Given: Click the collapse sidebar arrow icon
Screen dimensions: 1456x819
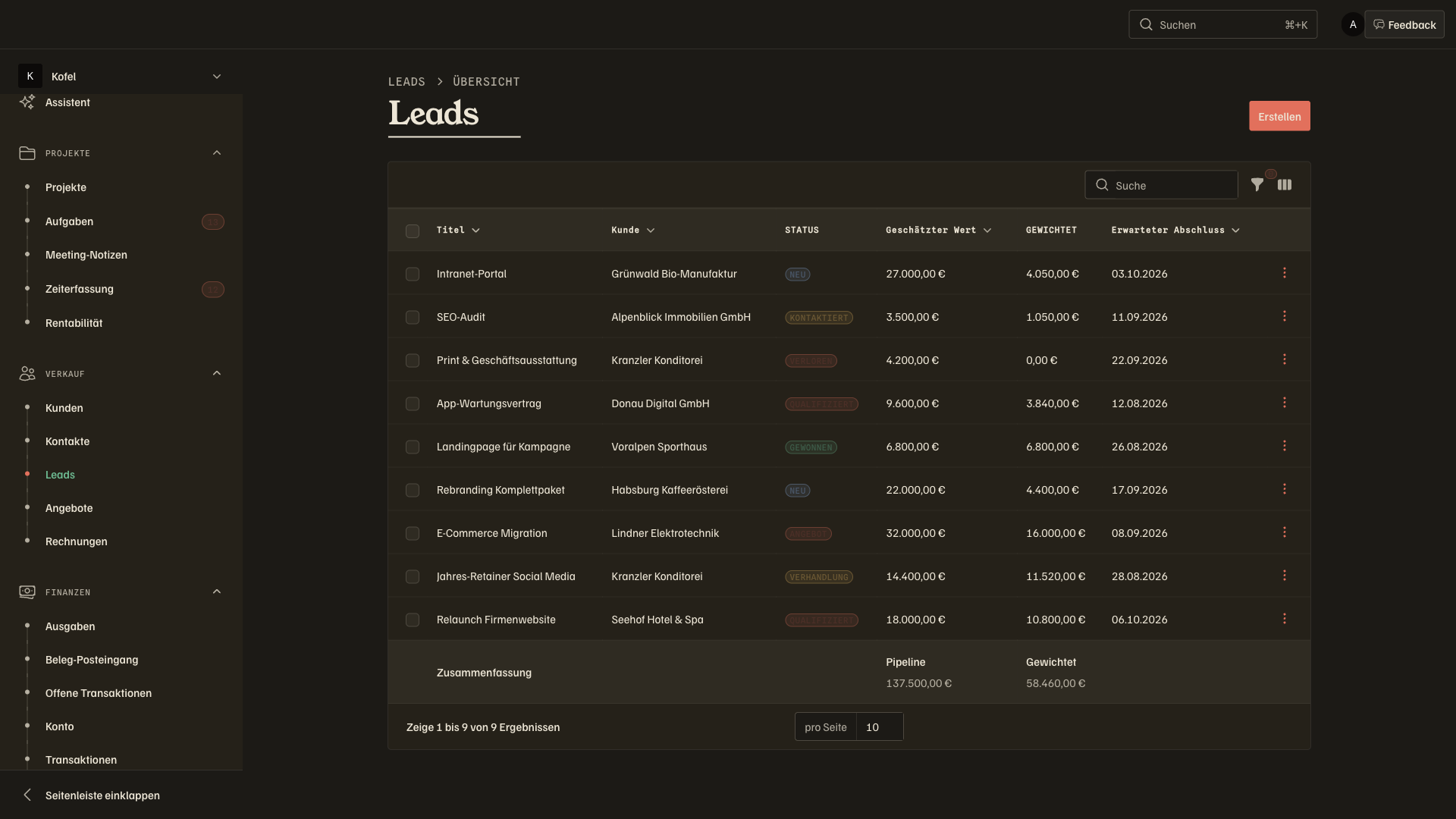Looking at the screenshot, I should coord(27,795).
